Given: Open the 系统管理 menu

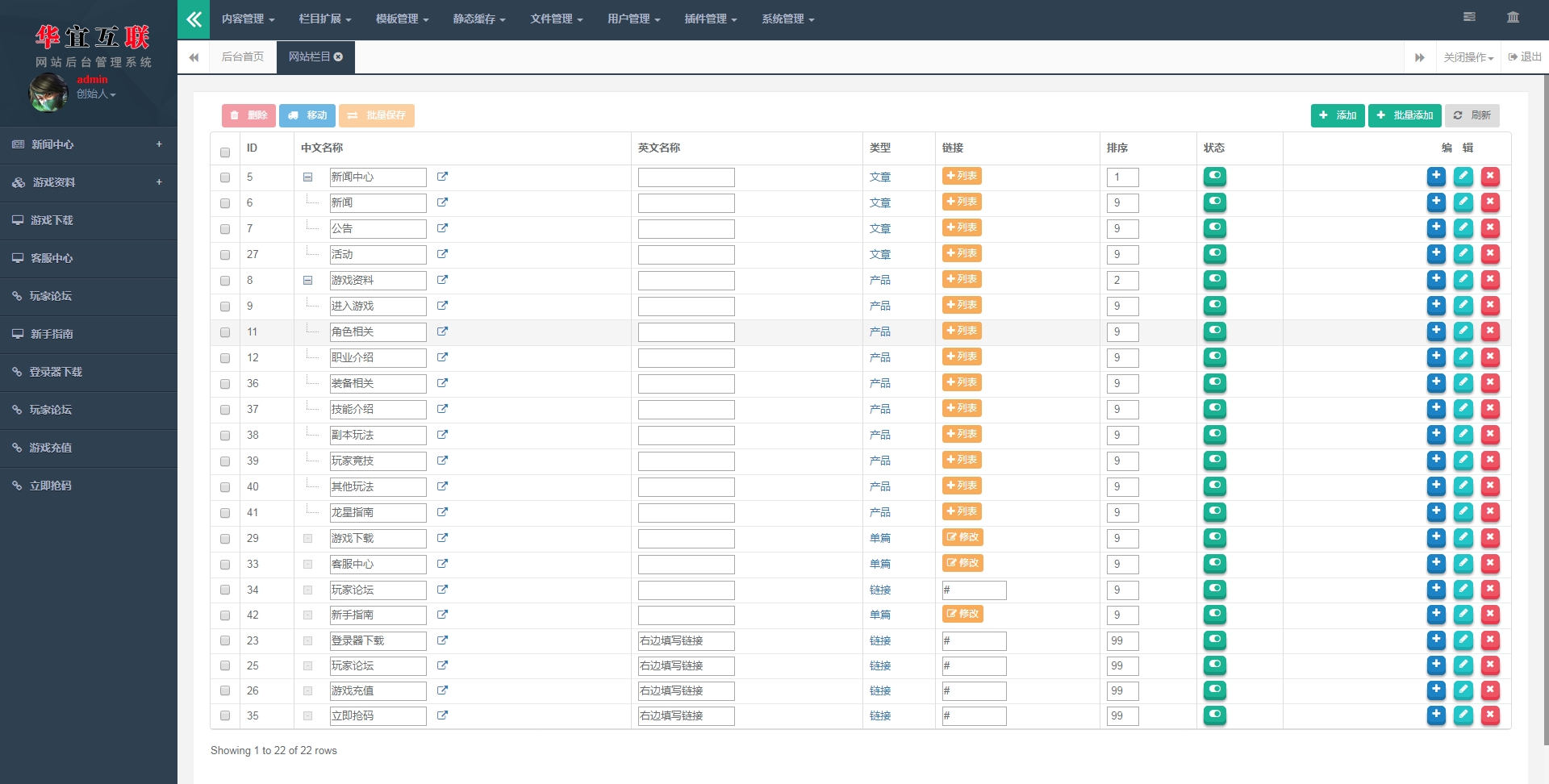Looking at the screenshot, I should coord(788,19).
